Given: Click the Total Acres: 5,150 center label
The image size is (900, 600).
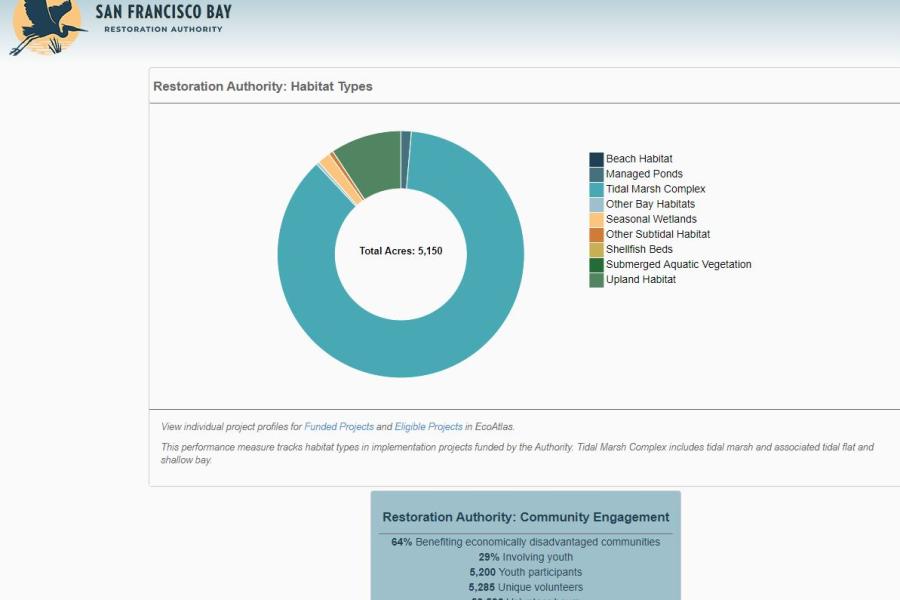Looking at the screenshot, I should [x=401, y=251].
